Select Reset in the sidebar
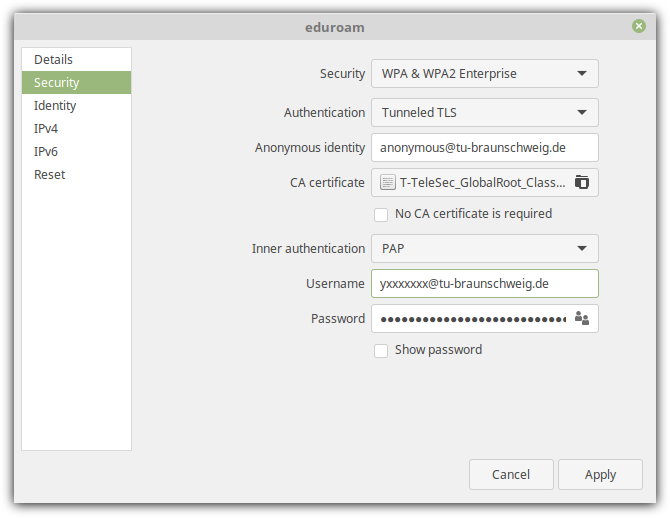The image size is (670, 518). 50,175
